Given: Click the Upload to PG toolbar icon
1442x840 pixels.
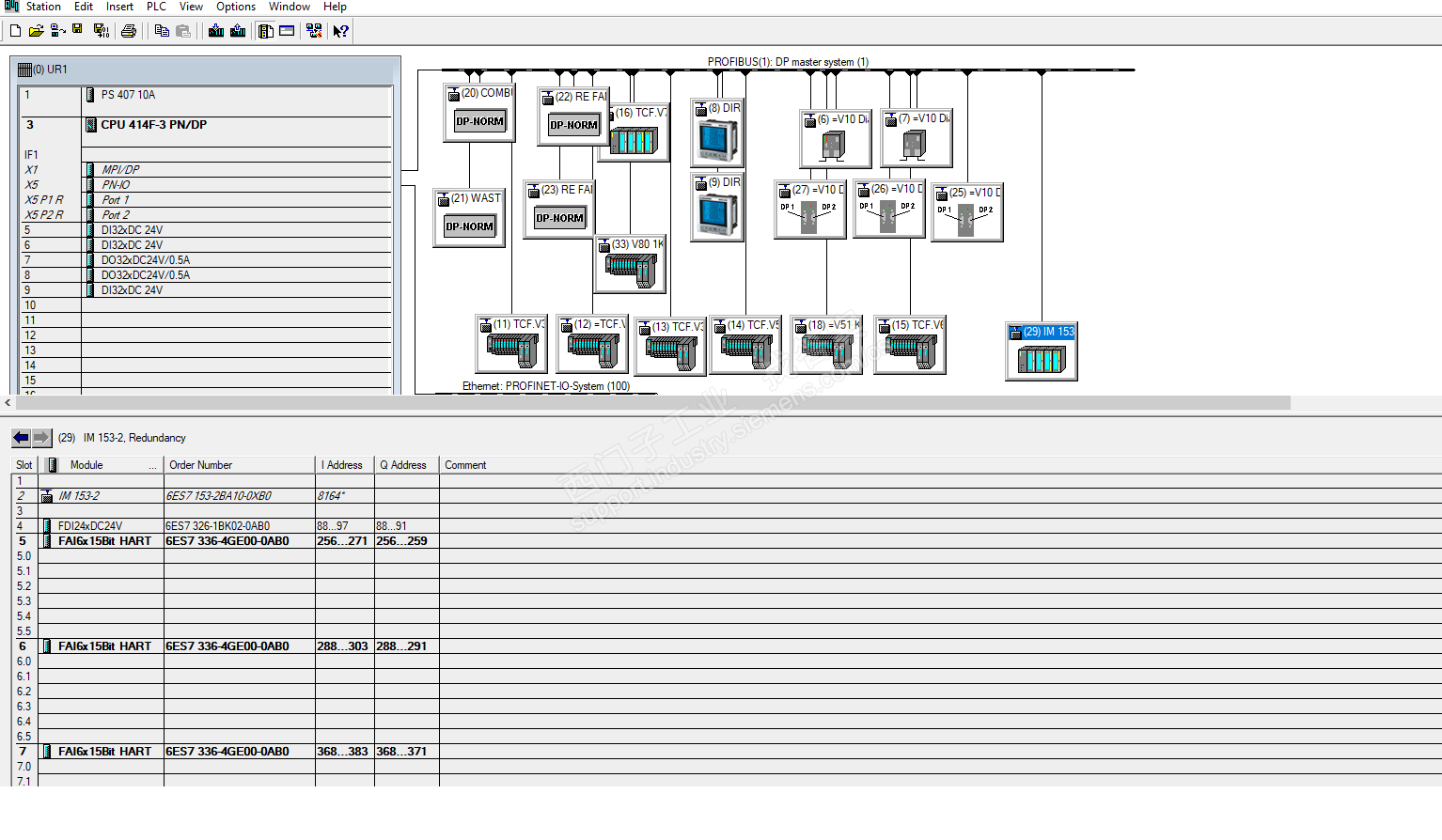Looking at the screenshot, I should tap(238, 31).
